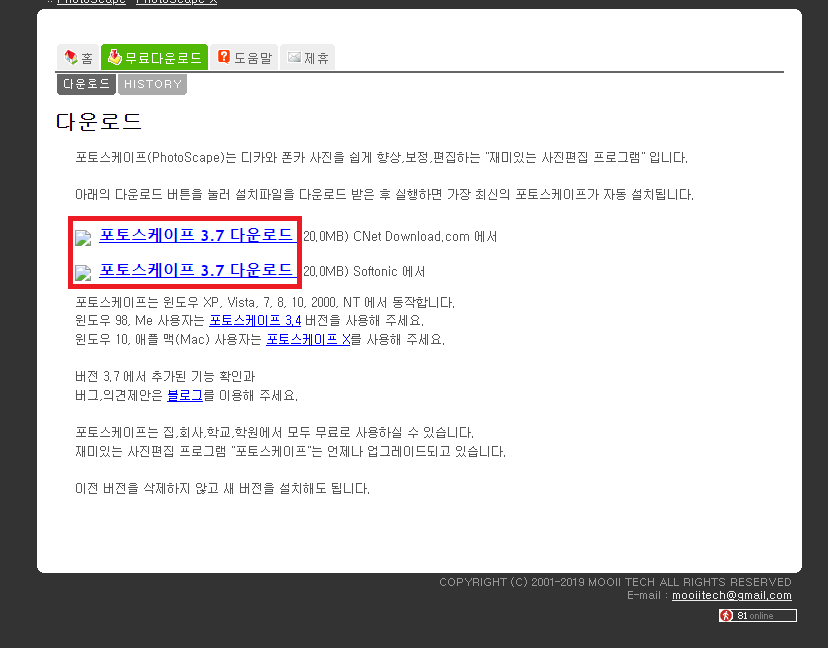Click the PhotoScape link at top
The image size is (828, 648).
point(91,2)
